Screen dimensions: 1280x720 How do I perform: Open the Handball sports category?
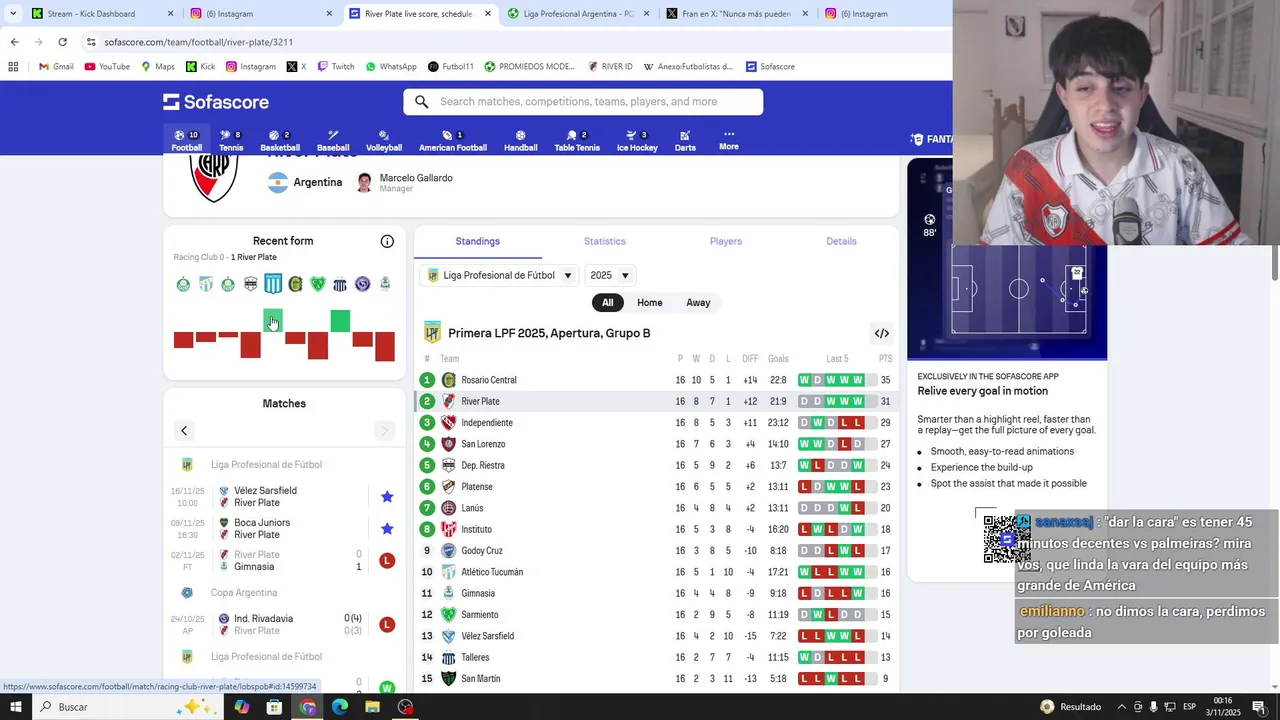click(520, 141)
